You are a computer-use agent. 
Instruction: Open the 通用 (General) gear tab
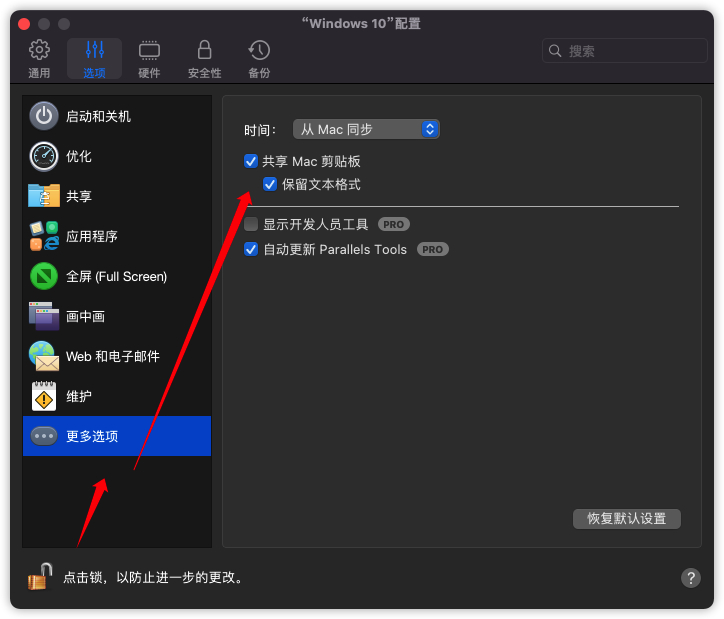(x=39, y=58)
